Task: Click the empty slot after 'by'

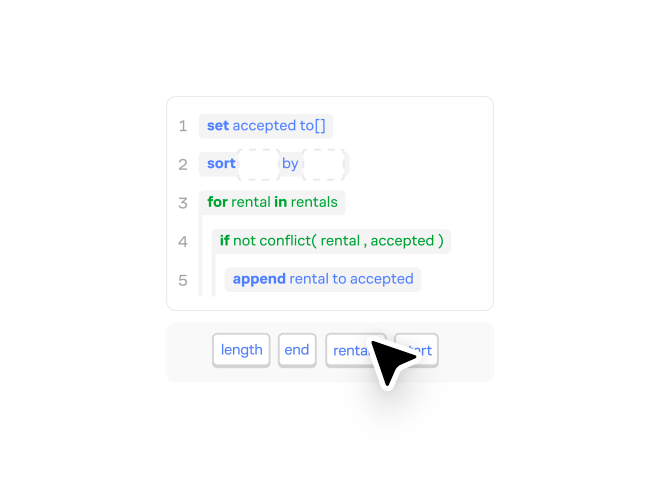Action: (323, 164)
